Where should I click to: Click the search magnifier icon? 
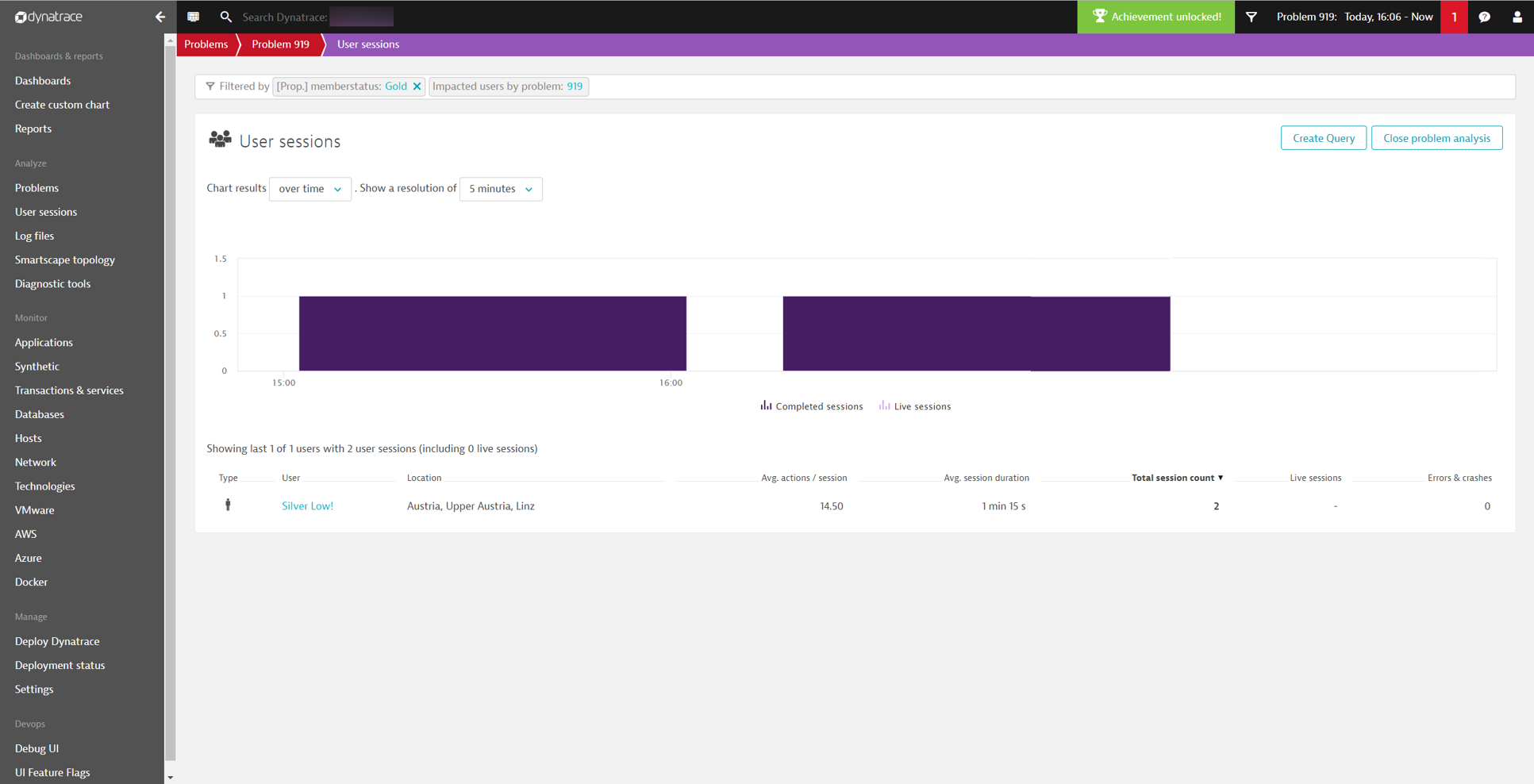pyautogui.click(x=226, y=17)
